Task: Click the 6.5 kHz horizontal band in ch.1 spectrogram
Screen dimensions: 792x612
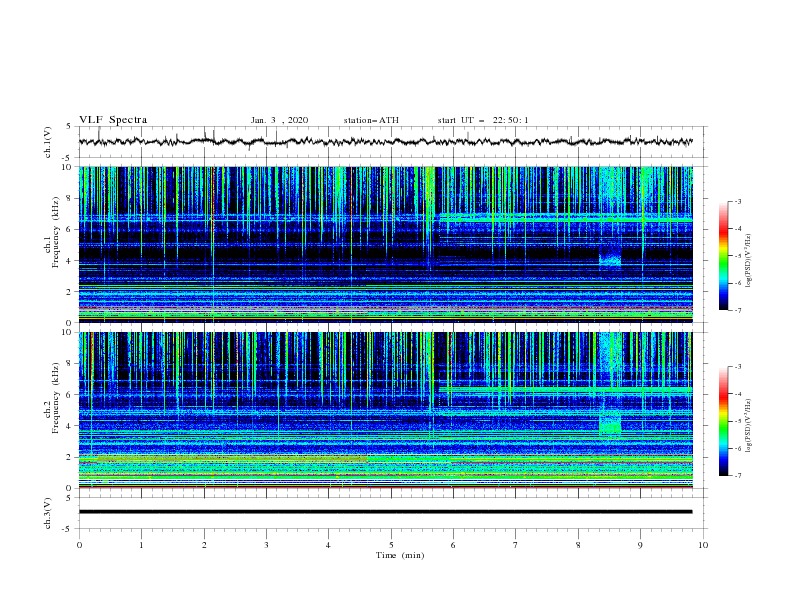Action: pos(566,218)
